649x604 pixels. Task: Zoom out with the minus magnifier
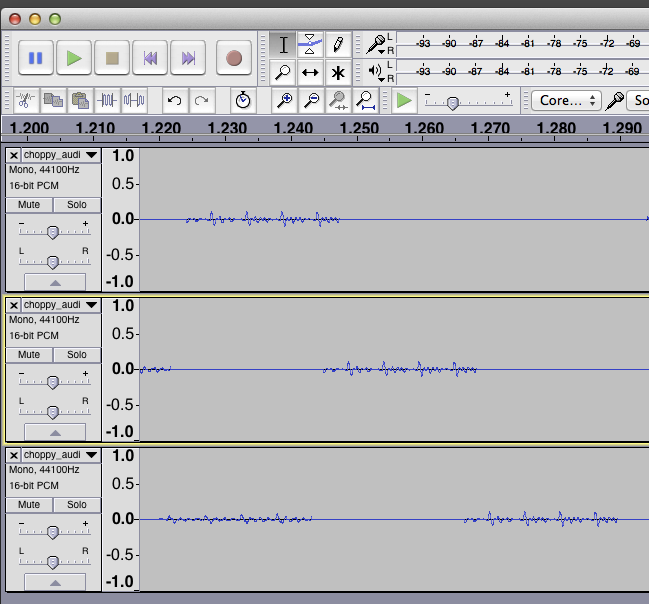pyautogui.click(x=311, y=100)
